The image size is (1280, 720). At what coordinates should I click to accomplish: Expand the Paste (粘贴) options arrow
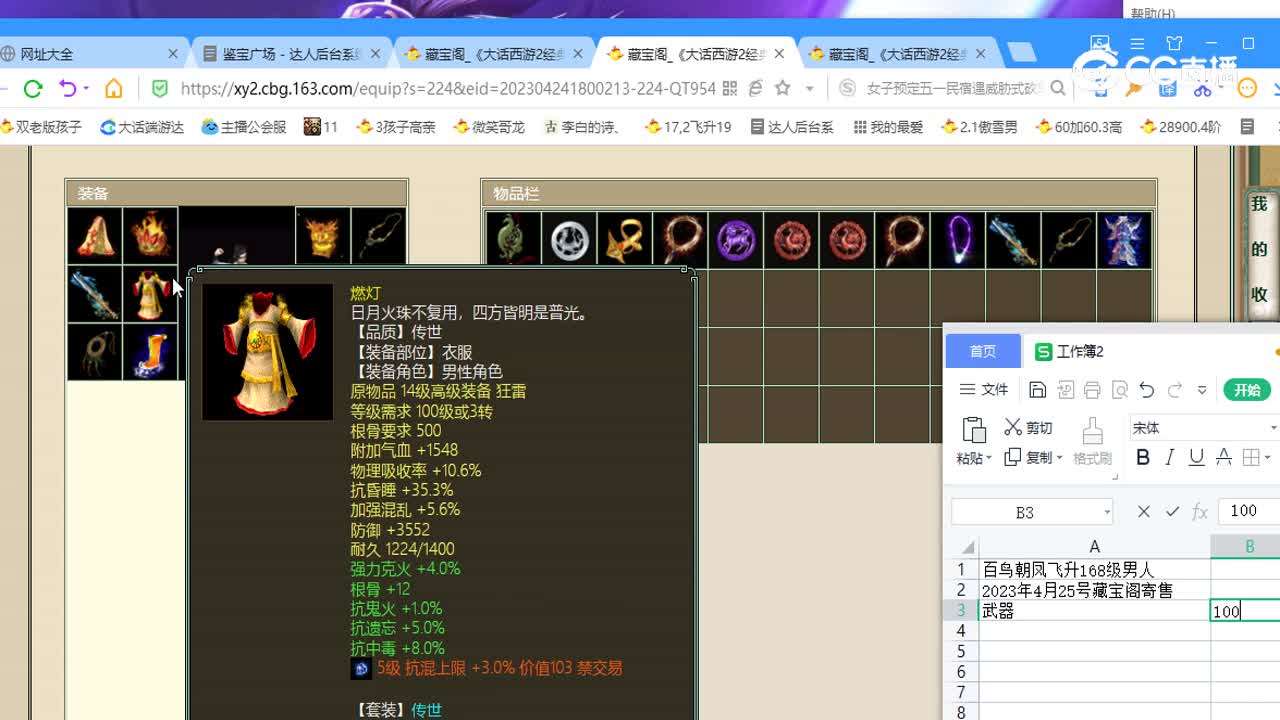click(x=989, y=459)
